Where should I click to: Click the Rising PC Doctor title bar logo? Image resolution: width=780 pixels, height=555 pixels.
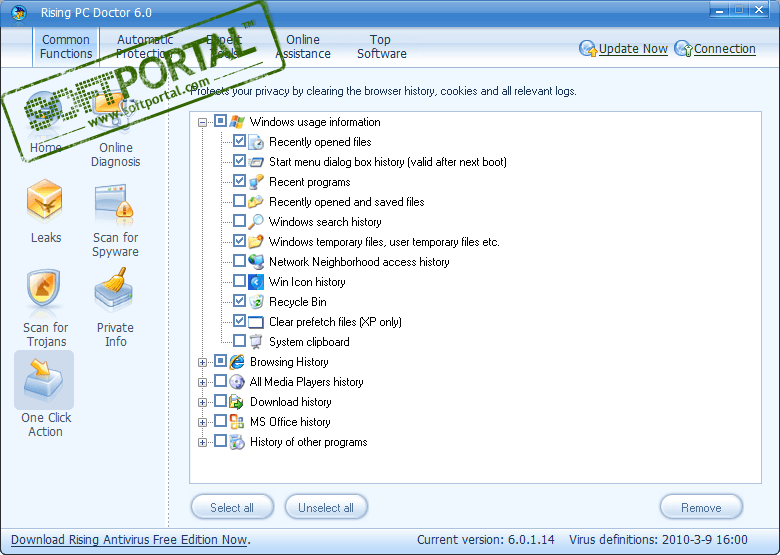19,12
